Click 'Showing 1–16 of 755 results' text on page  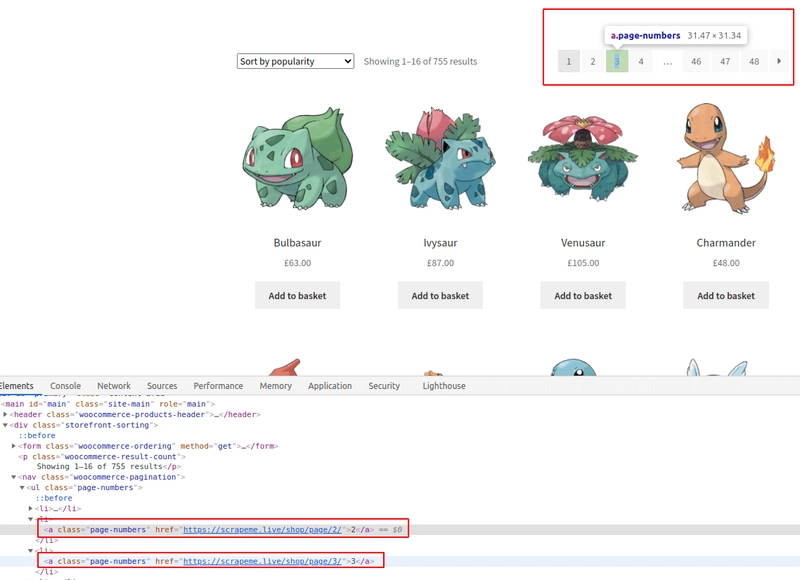420,61
